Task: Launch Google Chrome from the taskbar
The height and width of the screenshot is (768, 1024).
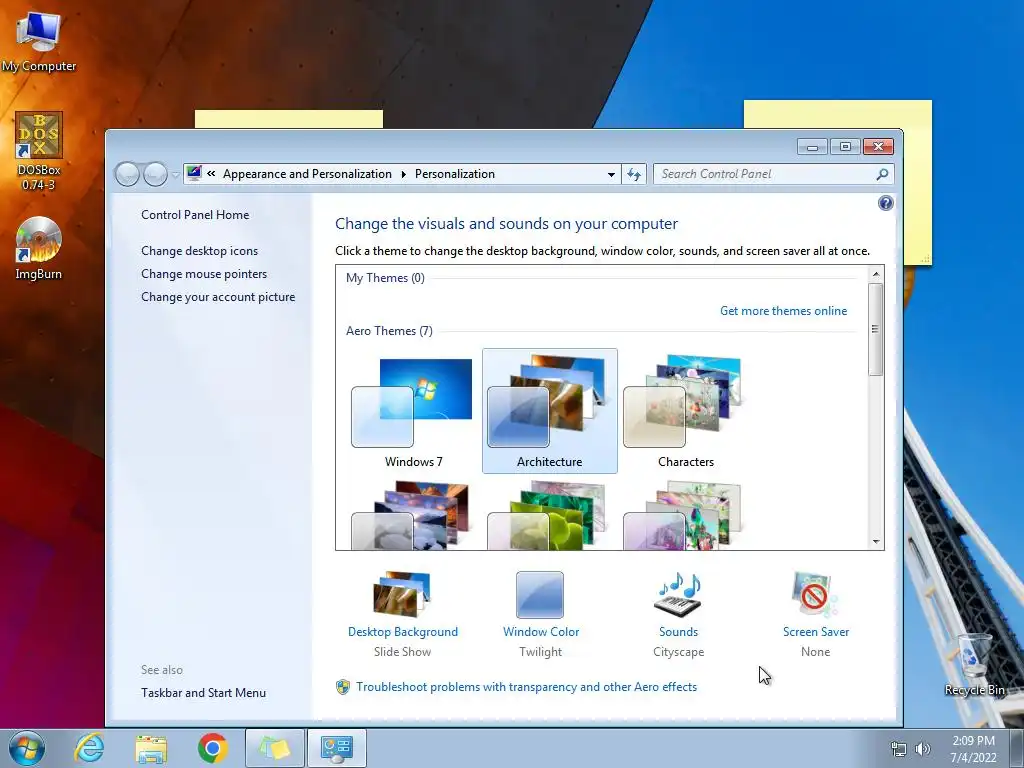Action: 212,748
